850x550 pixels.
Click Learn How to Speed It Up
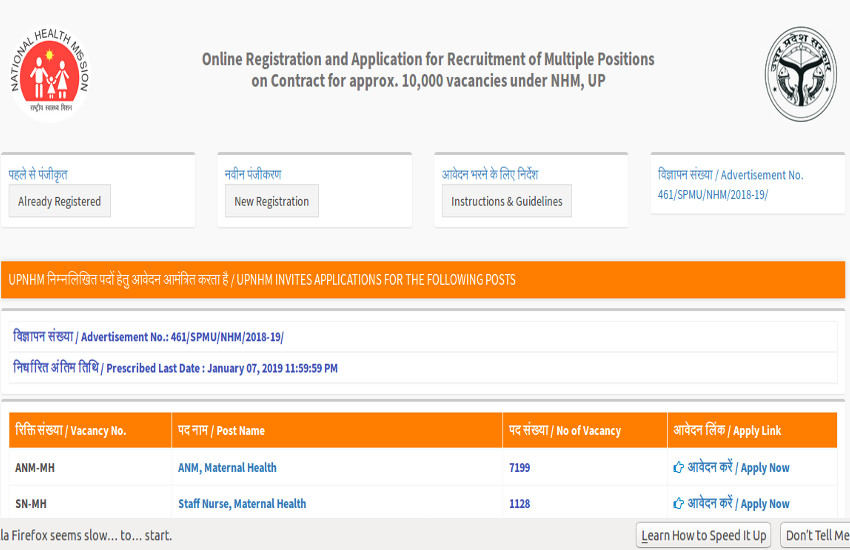tap(704, 535)
